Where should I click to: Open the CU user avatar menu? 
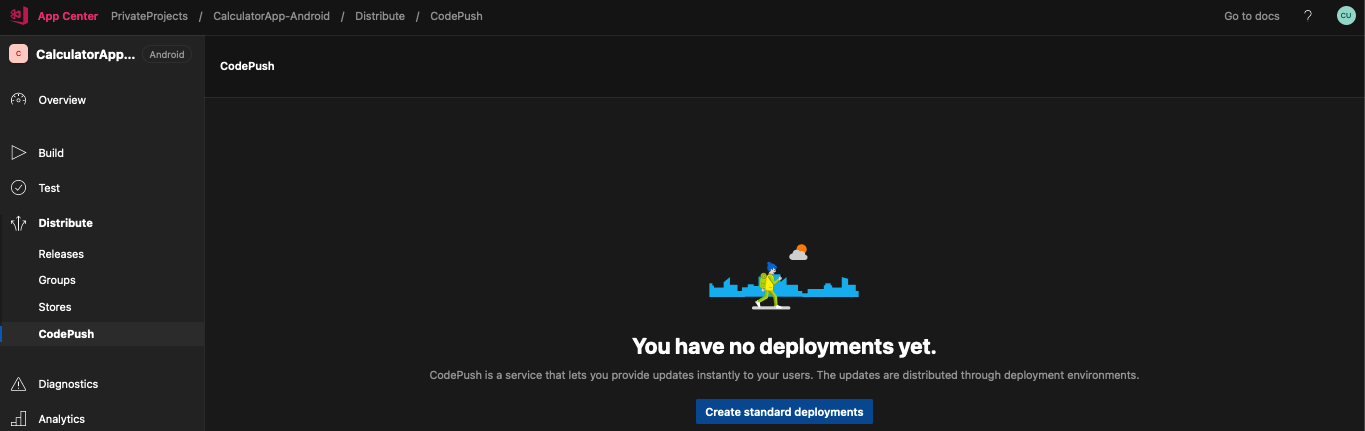click(x=1346, y=16)
